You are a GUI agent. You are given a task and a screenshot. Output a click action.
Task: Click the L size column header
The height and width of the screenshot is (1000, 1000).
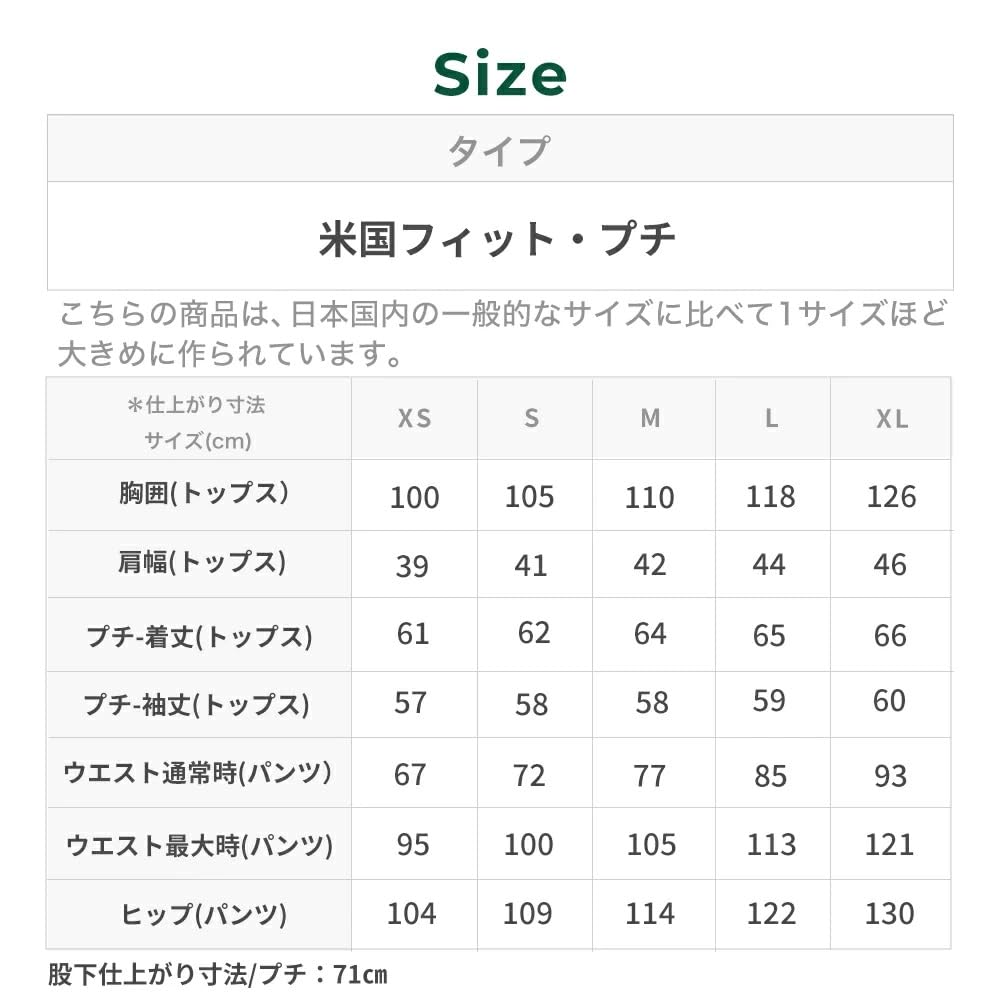tap(771, 419)
